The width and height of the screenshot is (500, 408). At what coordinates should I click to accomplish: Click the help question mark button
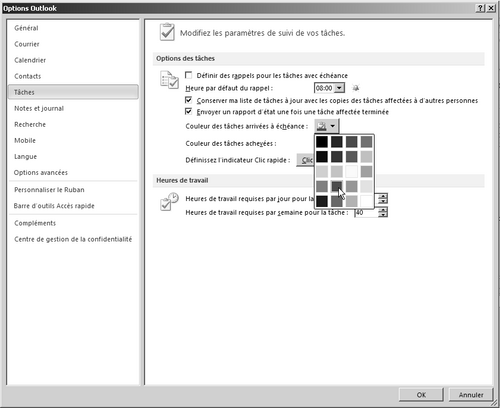pyautogui.click(x=480, y=8)
